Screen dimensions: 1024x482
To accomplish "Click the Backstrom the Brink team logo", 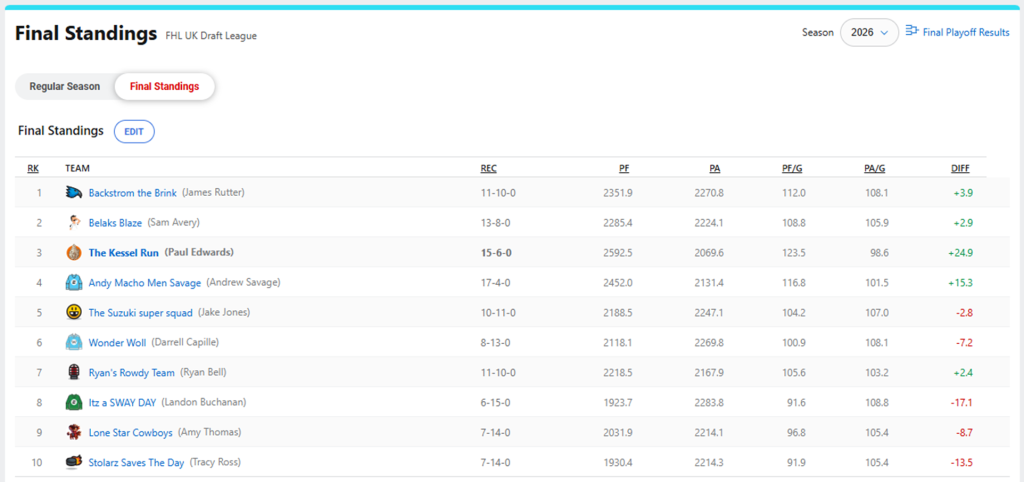I will [x=74, y=193].
